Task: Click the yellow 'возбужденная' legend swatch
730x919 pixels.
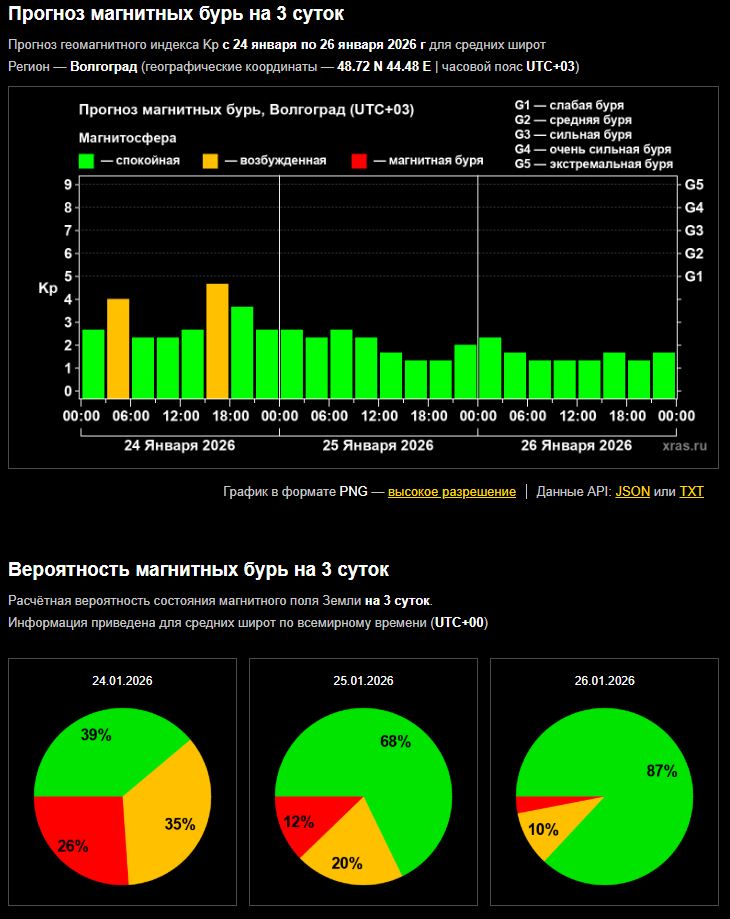Action: [x=210, y=161]
